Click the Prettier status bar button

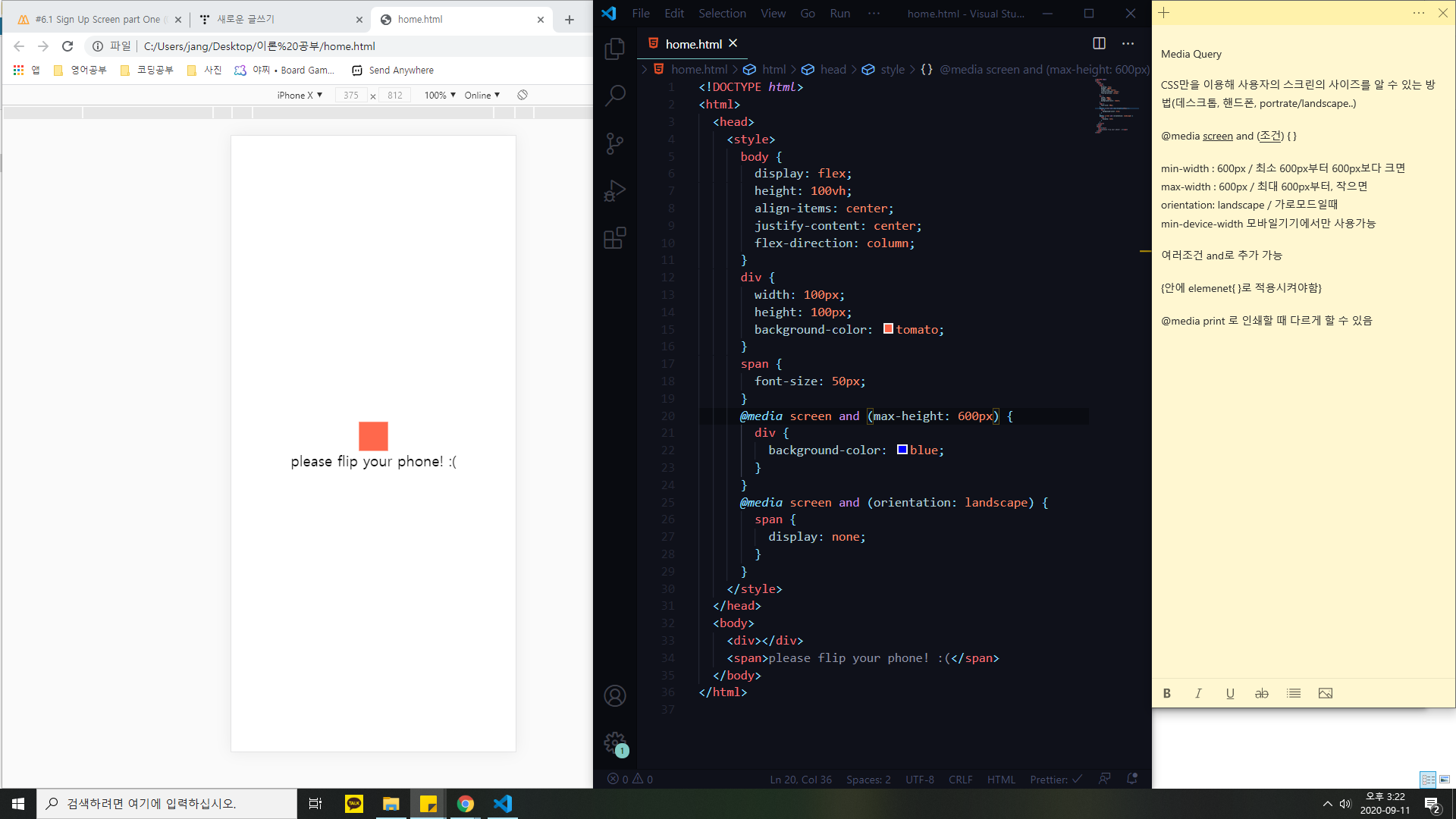(x=1056, y=780)
